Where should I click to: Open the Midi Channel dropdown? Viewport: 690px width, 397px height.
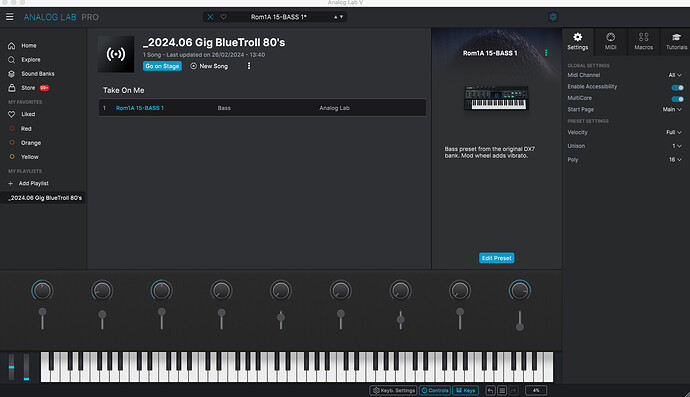(x=675, y=75)
